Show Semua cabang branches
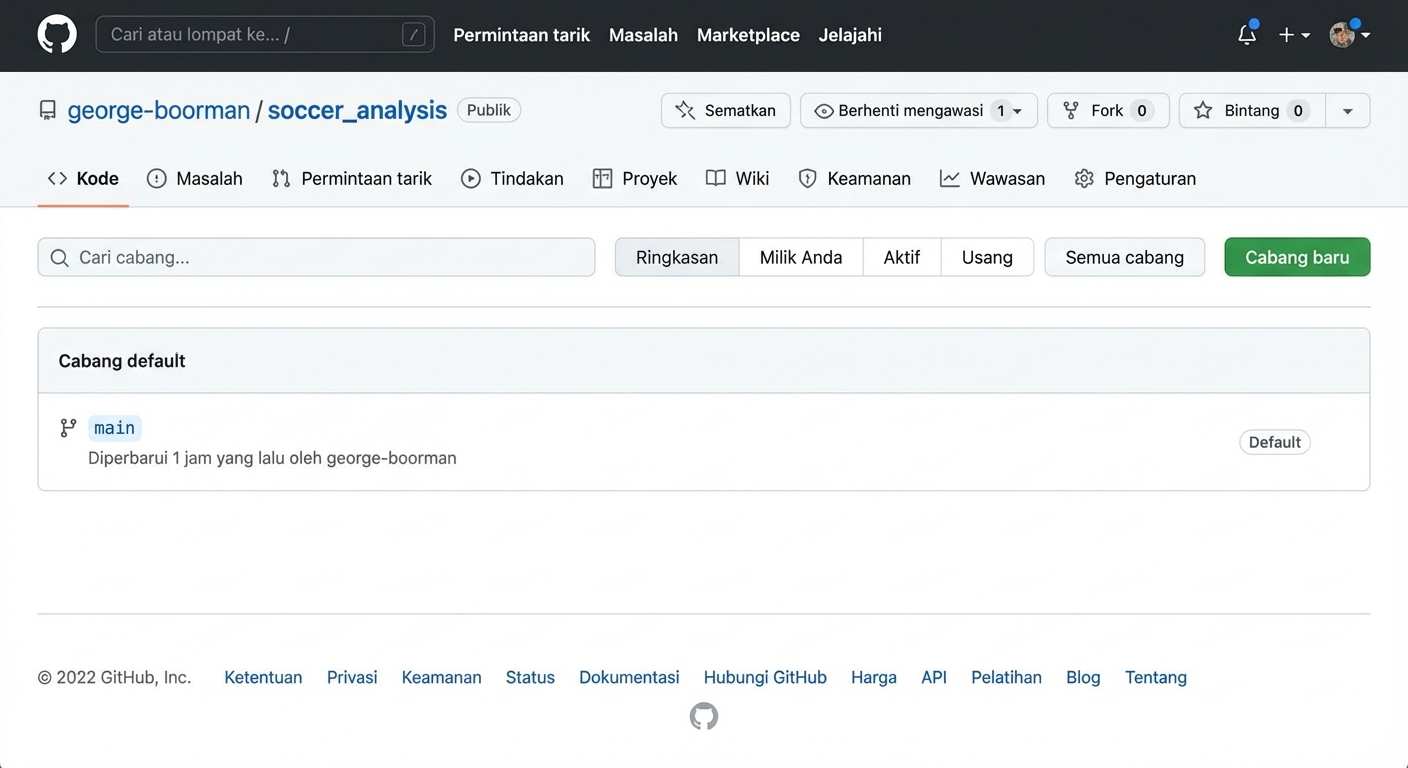1408x768 pixels. tap(1125, 257)
